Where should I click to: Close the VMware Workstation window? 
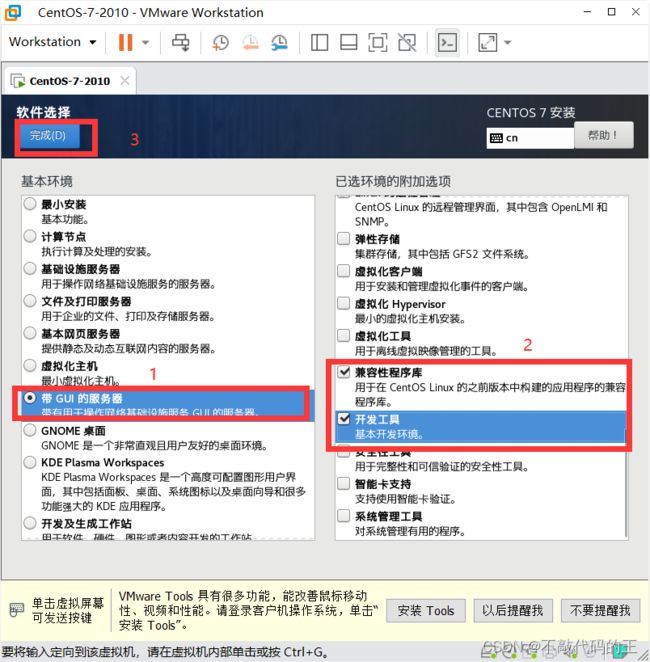[636, 12]
